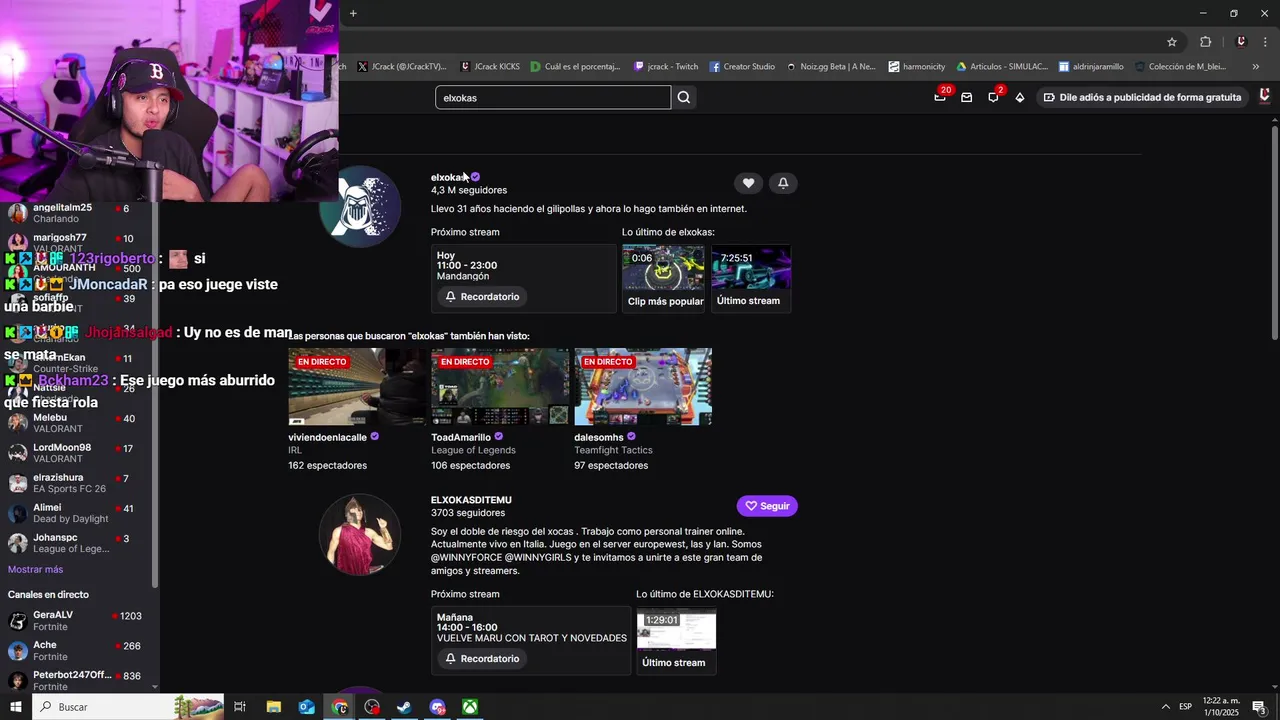The width and height of the screenshot is (1280, 720).
Task: Open the elxokas channel name link
Action: 449,177
